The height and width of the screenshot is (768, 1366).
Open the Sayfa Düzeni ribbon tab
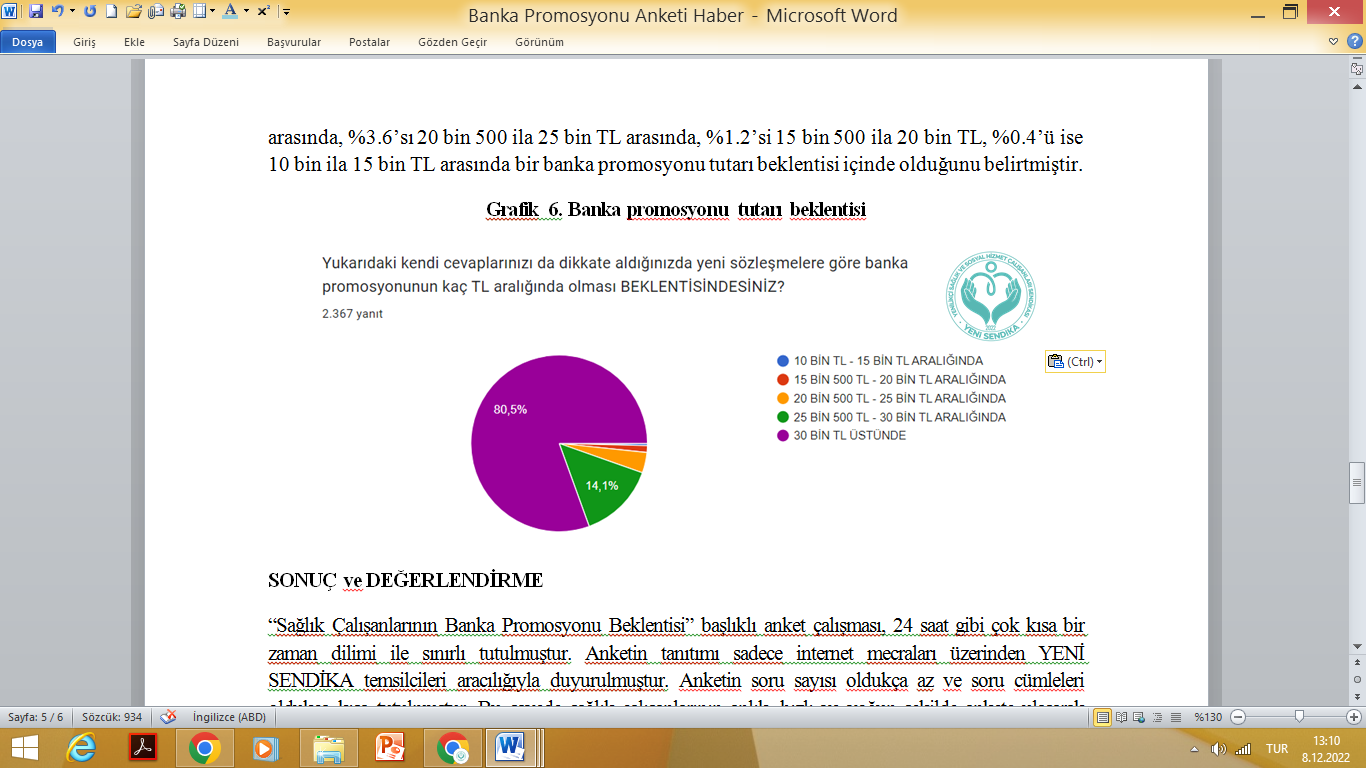point(205,42)
